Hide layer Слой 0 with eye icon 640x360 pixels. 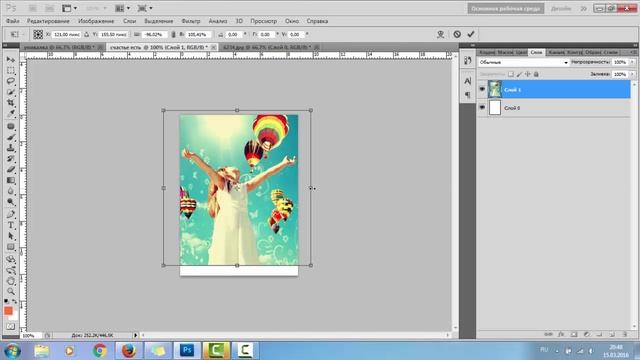point(482,107)
